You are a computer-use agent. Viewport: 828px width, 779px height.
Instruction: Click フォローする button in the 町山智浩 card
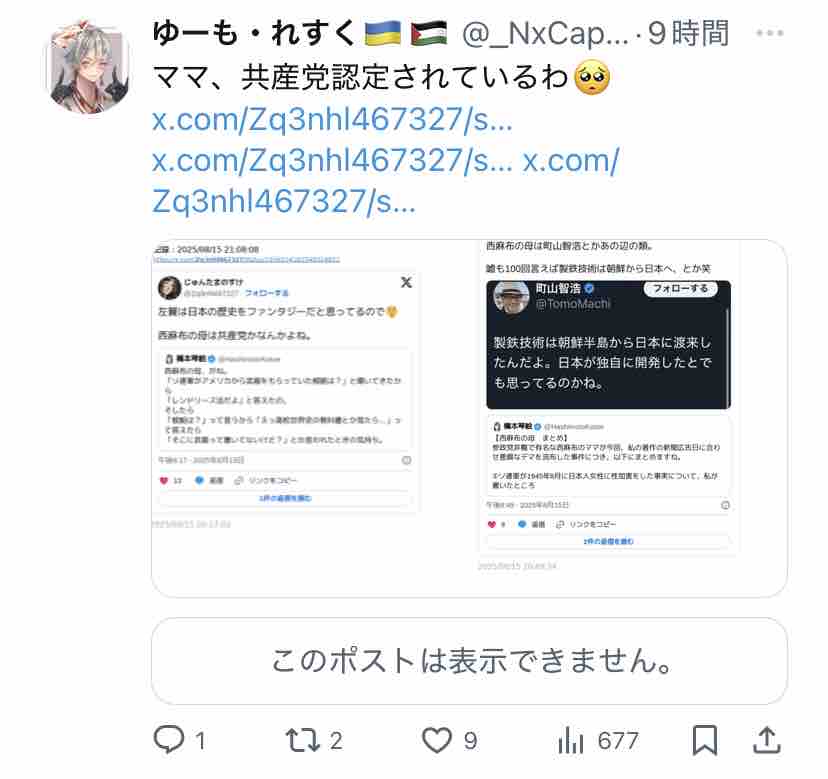681,288
